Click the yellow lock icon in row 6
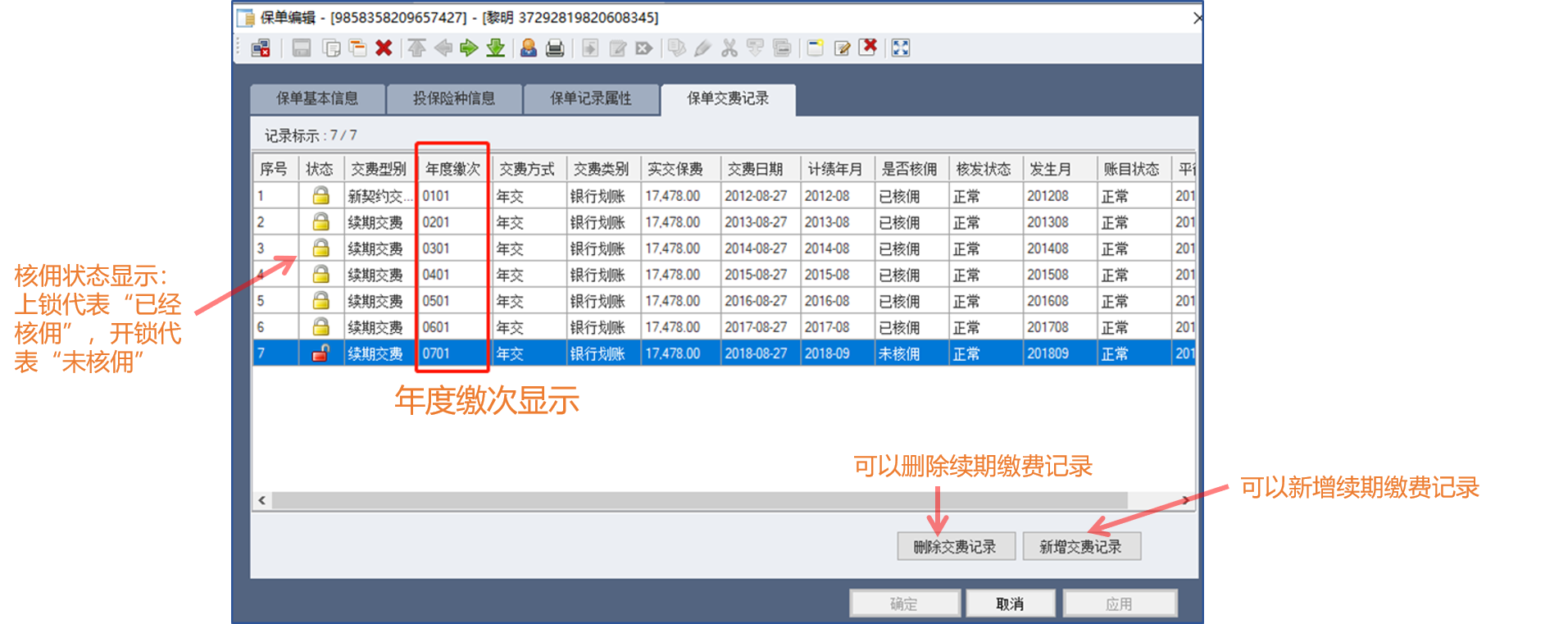Viewport: 1568px width, 624px height. coord(320,327)
